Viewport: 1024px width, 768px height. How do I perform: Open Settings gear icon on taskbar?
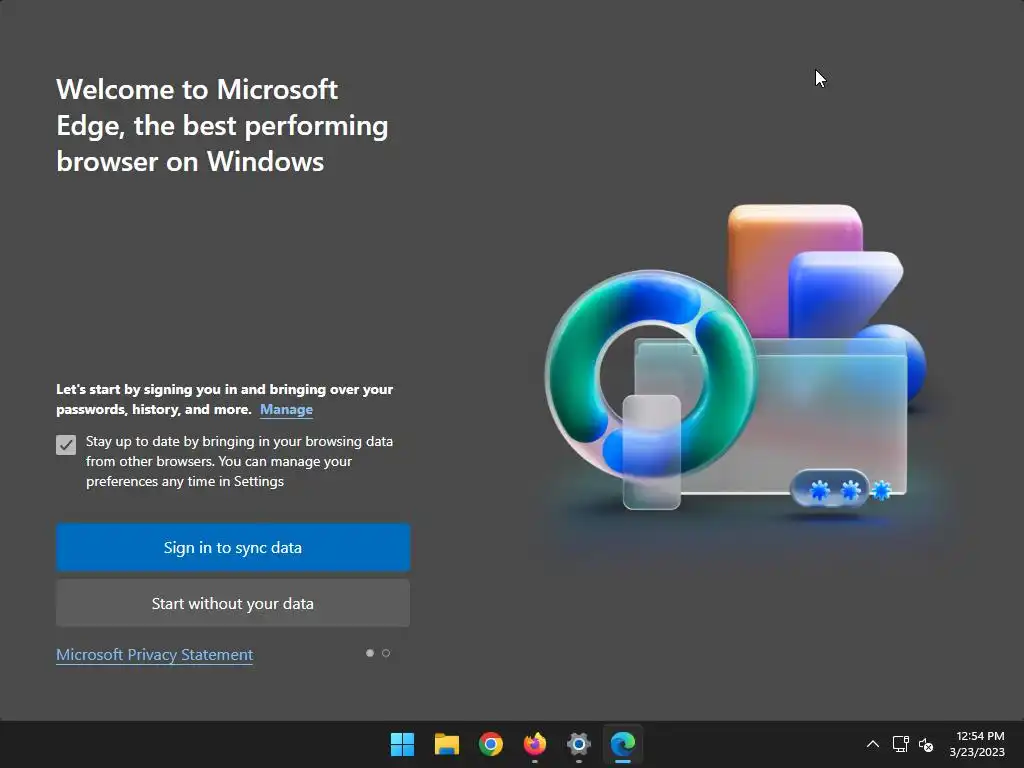point(579,744)
